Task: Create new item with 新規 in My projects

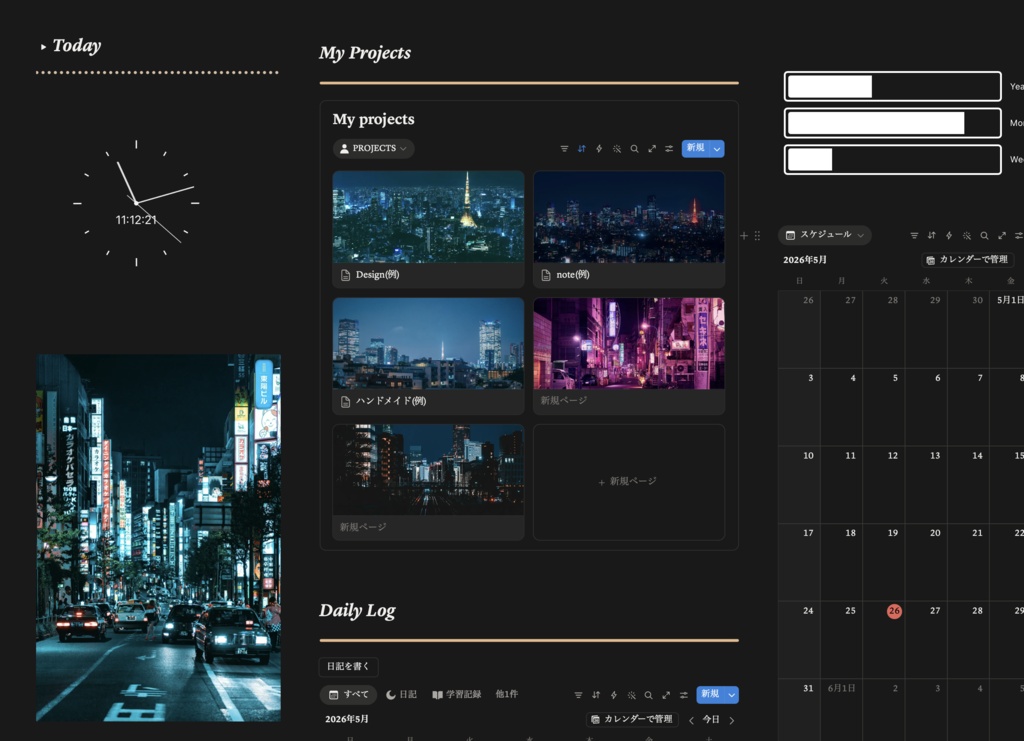Action: pos(696,148)
